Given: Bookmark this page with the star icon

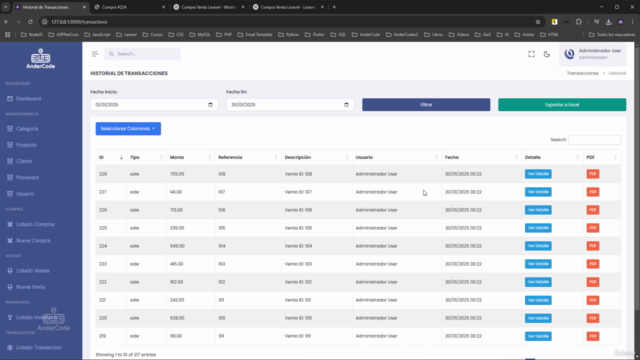Looking at the screenshot, I should [538, 22].
